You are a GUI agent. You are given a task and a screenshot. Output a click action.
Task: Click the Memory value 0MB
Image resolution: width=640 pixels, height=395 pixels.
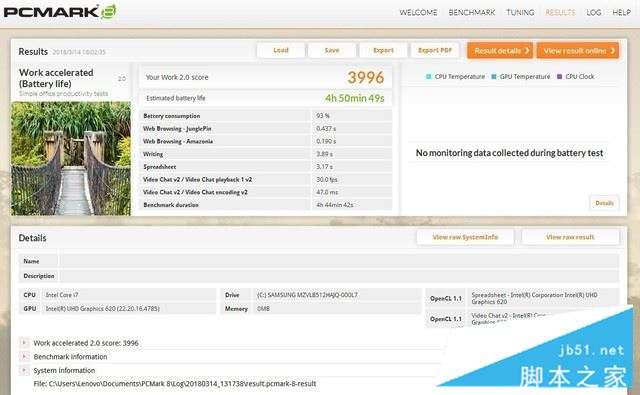click(x=263, y=308)
